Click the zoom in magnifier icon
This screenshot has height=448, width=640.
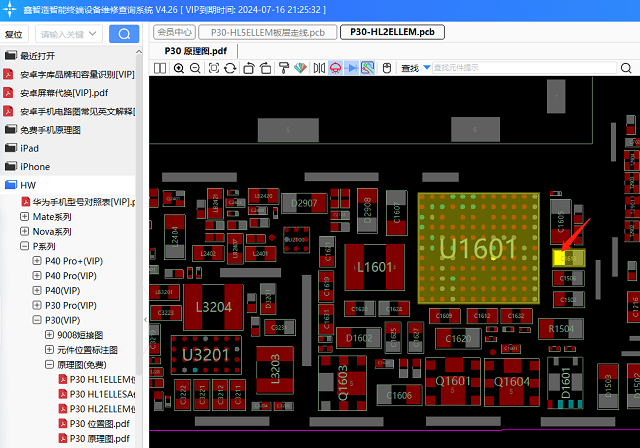(x=179, y=68)
